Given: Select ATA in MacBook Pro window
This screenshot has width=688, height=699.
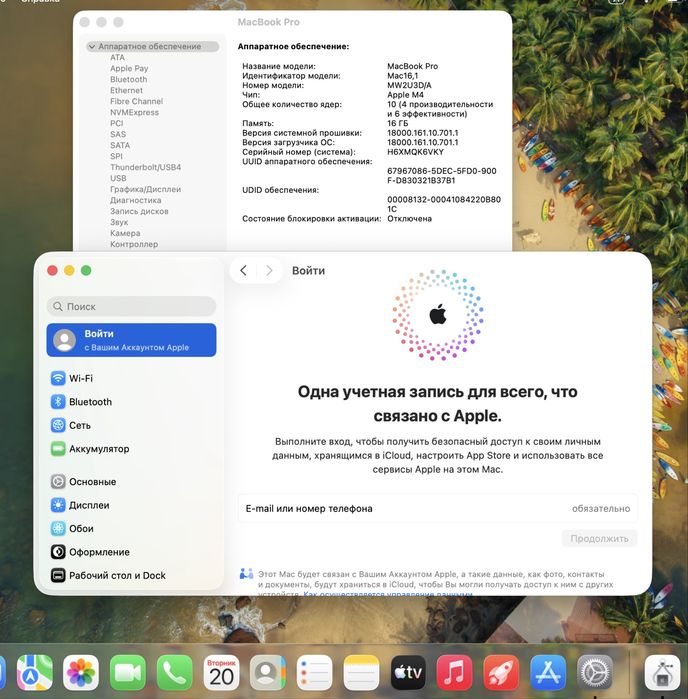Looking at the screenshot, I should pyautogui.click(x=117, y=58).
